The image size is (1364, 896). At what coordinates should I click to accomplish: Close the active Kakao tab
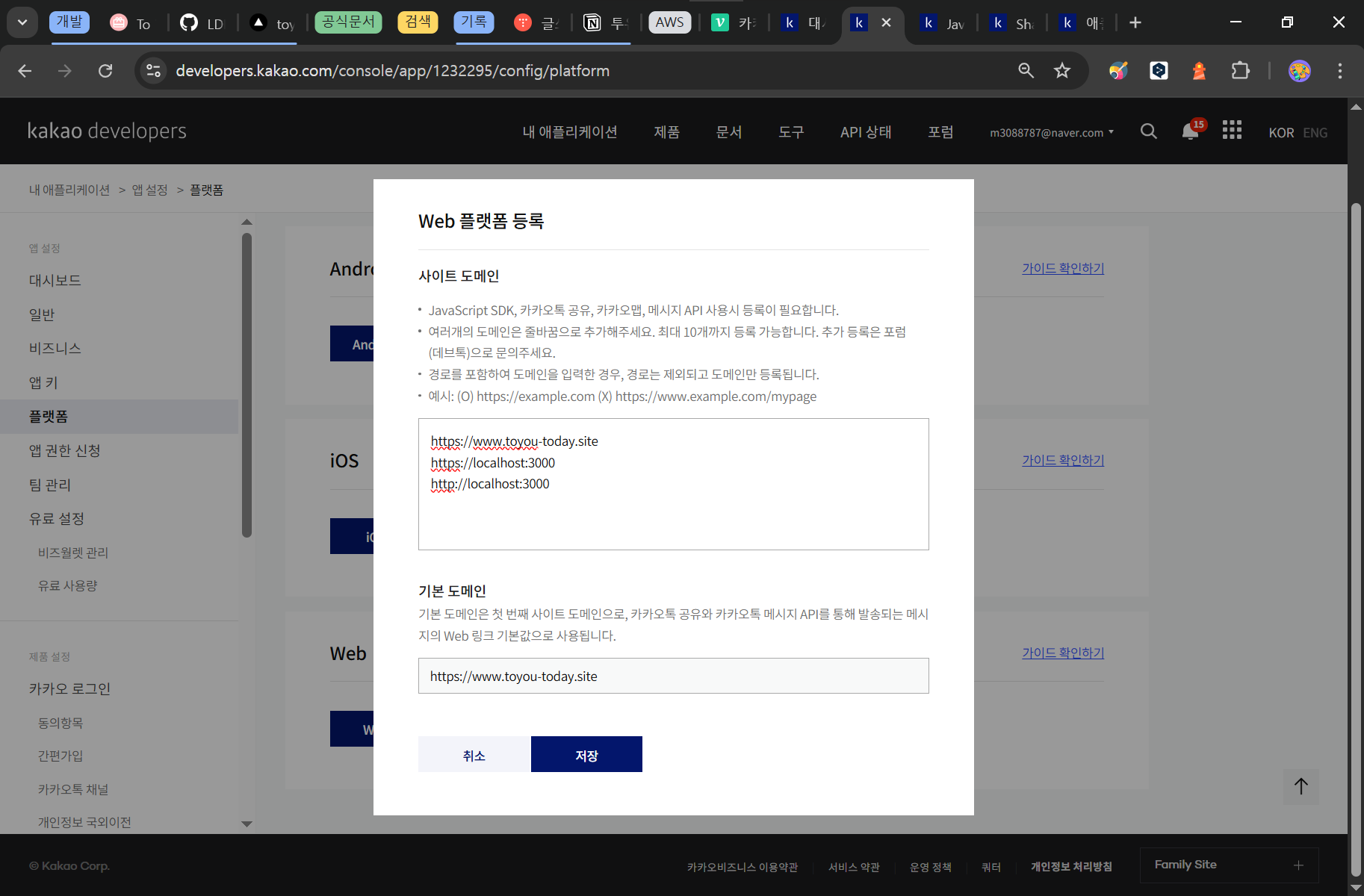[x=886, y=23]
